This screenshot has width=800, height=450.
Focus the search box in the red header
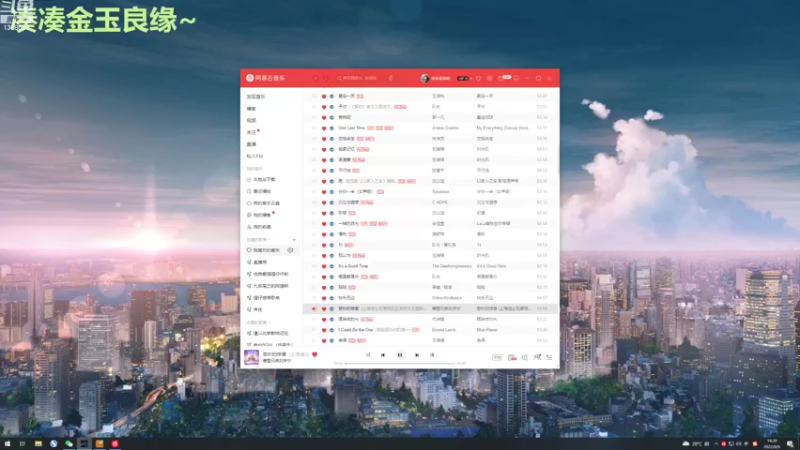[360, 78]
